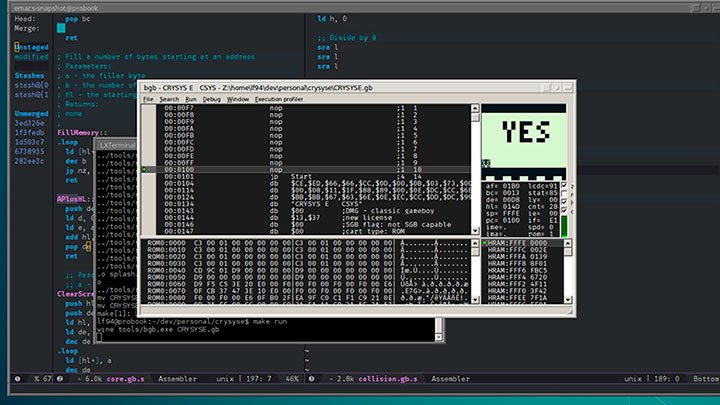The height and width of the screenshot is (405, 720).
Task: Toggle the z flag checkbox
Action: click(563, 185)
